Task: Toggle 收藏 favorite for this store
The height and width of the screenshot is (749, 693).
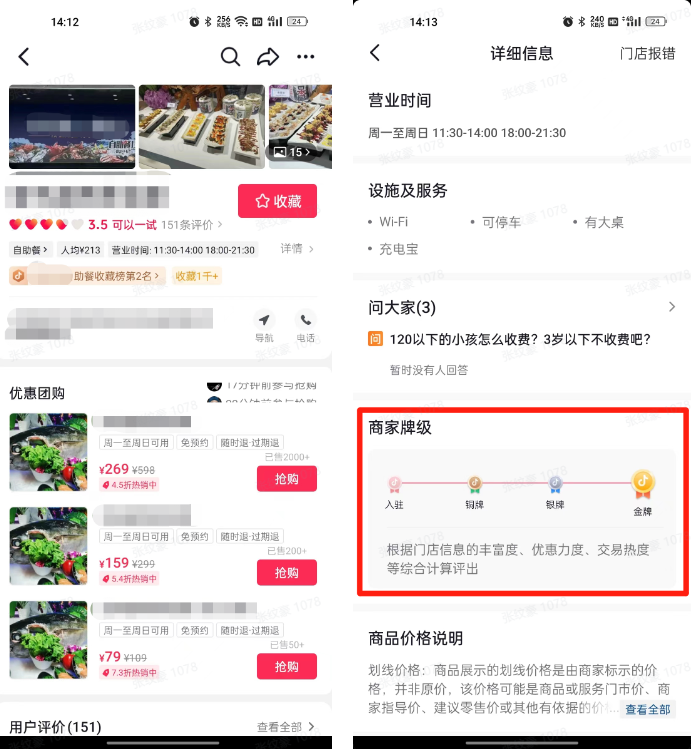Action: tap(277, 201)
